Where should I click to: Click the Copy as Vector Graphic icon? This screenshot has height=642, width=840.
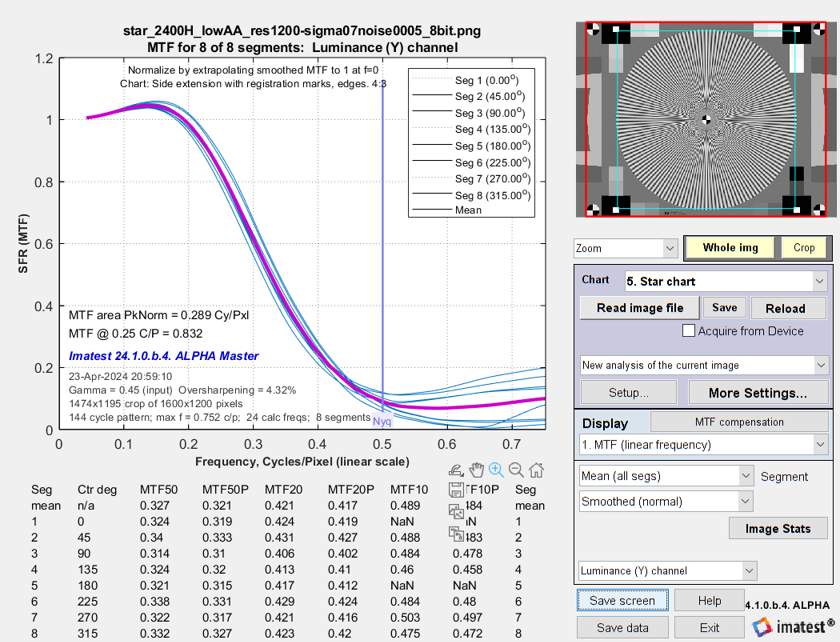click(456, 532)
